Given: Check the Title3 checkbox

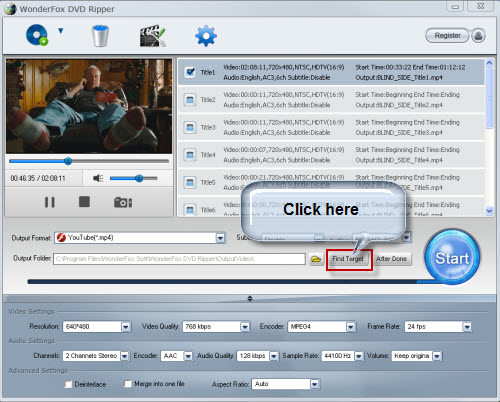Looking at the screenshot, I should tap(190, 127).
